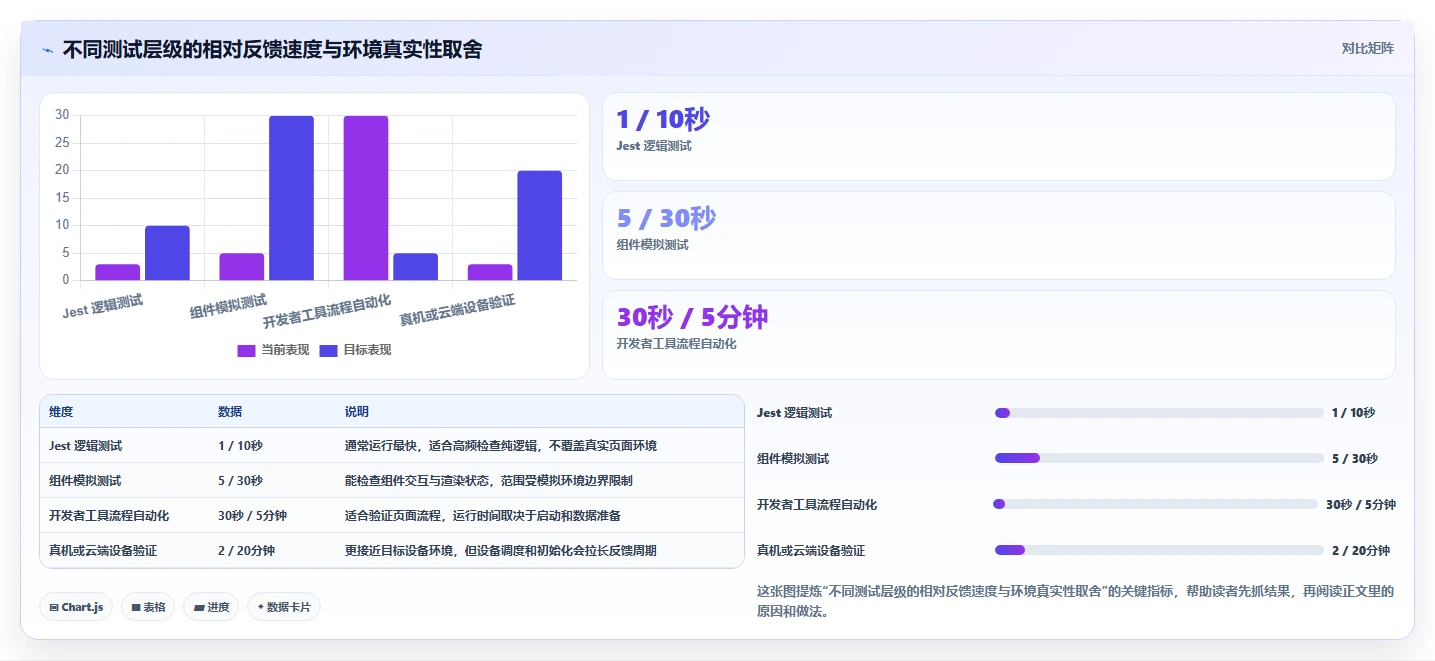This screenshot has width=1435, height=661.
Task: Click the purple 当前表现 legend swatch
Action: coord(246,350)
